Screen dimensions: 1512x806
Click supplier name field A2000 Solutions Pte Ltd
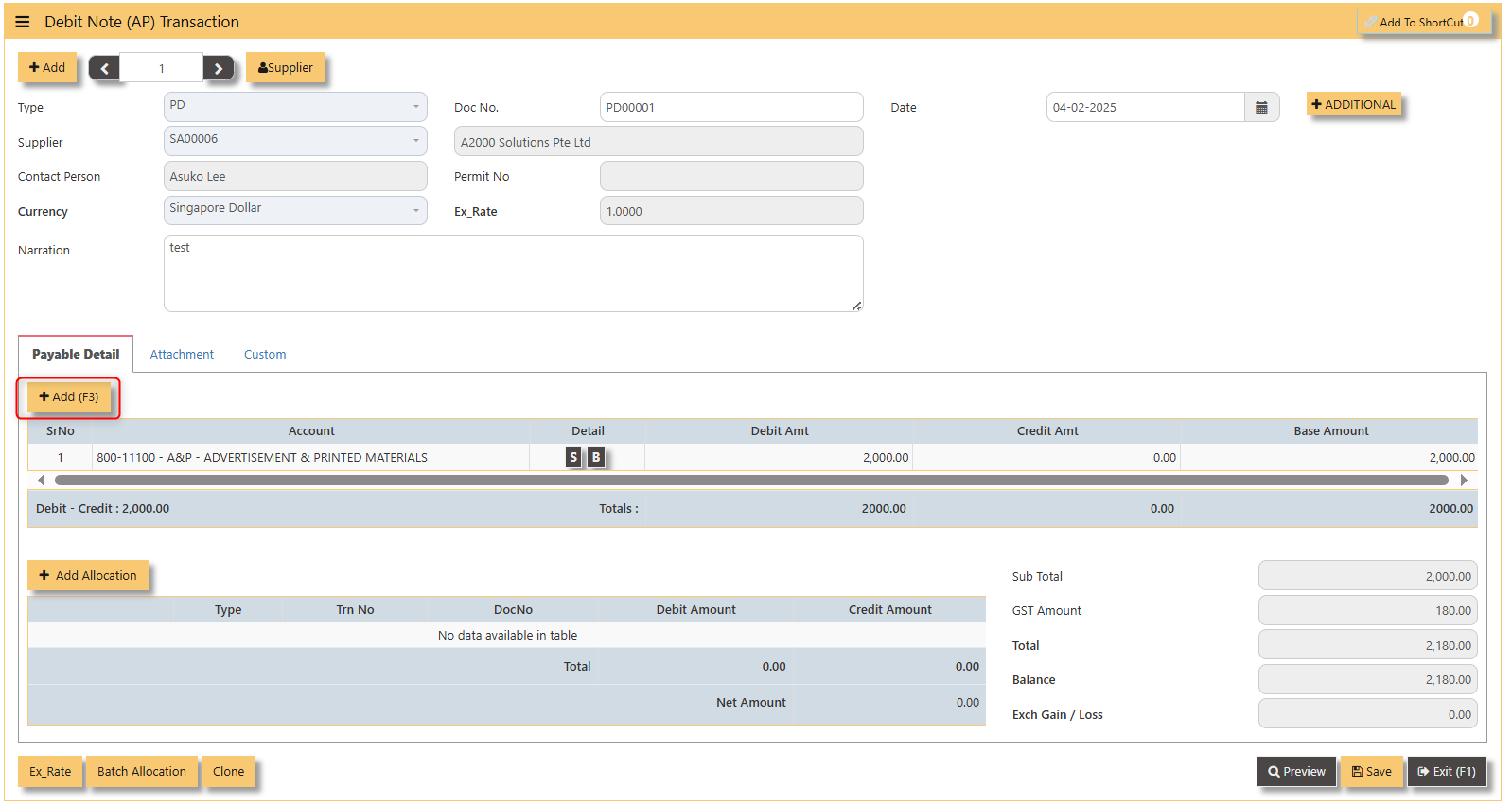coord(659,142)
